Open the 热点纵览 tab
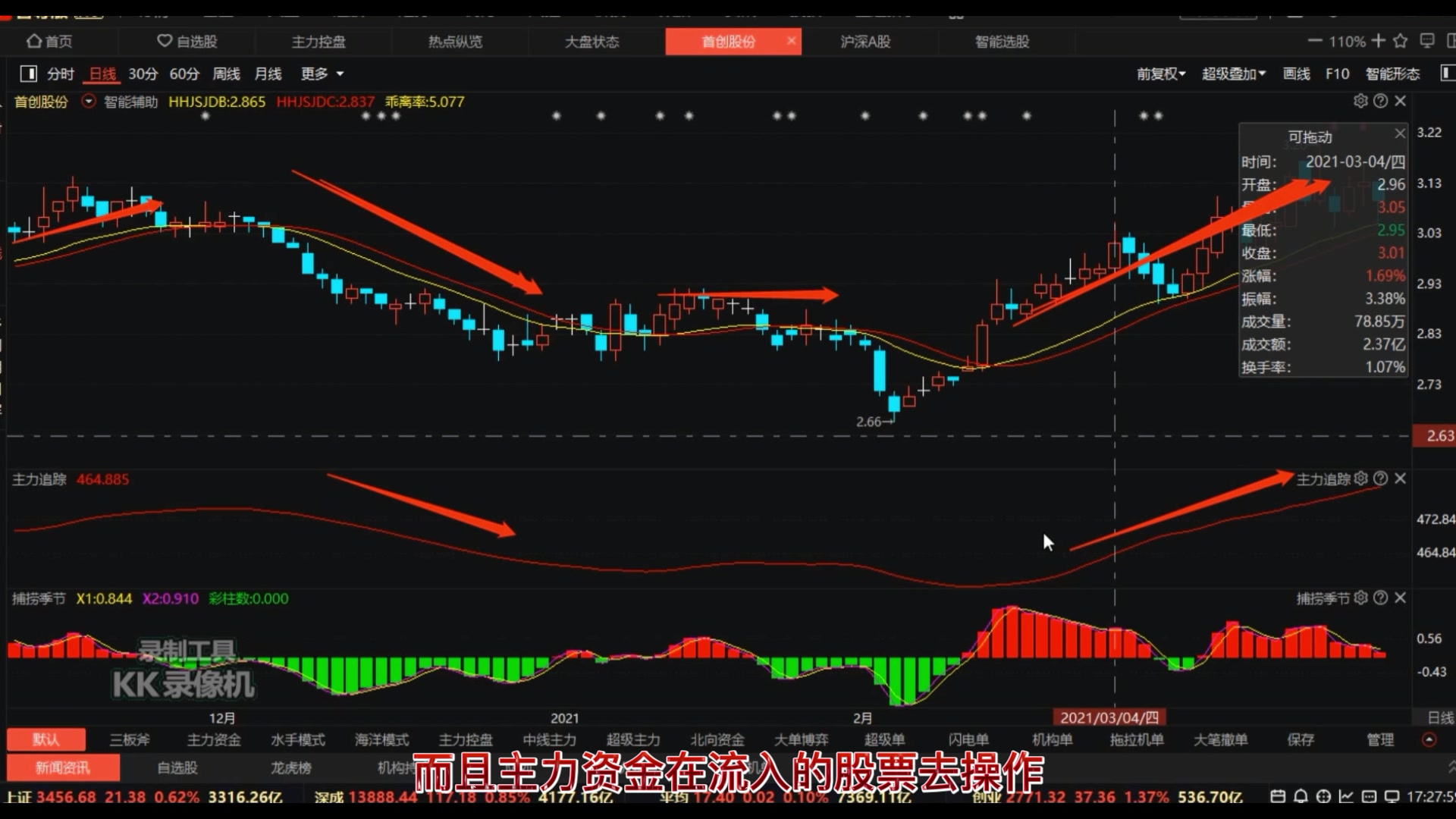 (x=455, y=42)
